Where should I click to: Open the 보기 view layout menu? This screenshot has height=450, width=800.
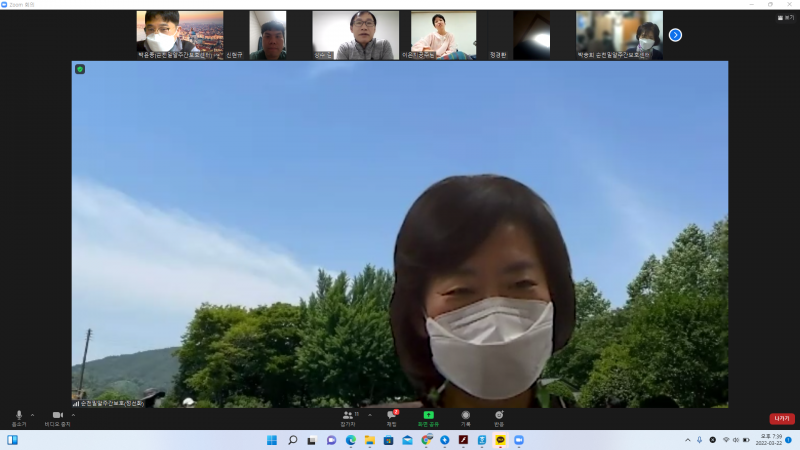(786, 17)
